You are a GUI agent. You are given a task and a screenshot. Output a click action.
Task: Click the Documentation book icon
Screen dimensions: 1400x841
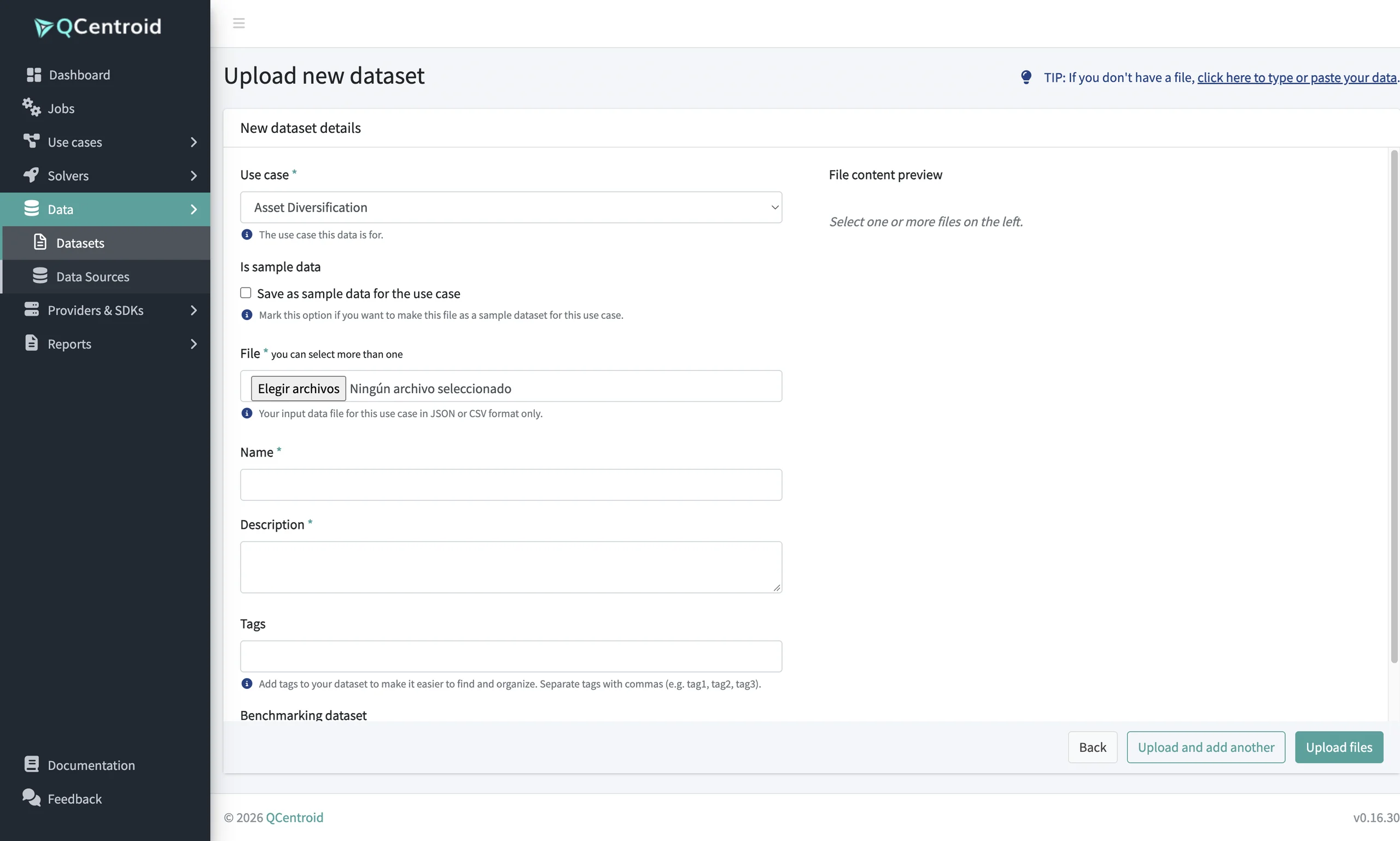pos(31,764)
